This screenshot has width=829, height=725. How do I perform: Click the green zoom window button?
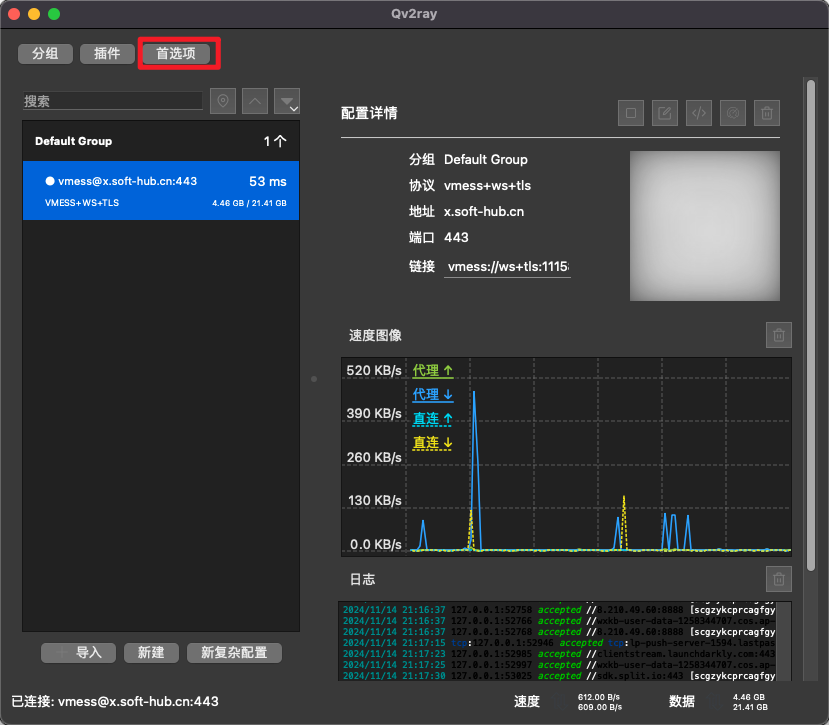tap(54, 14)
